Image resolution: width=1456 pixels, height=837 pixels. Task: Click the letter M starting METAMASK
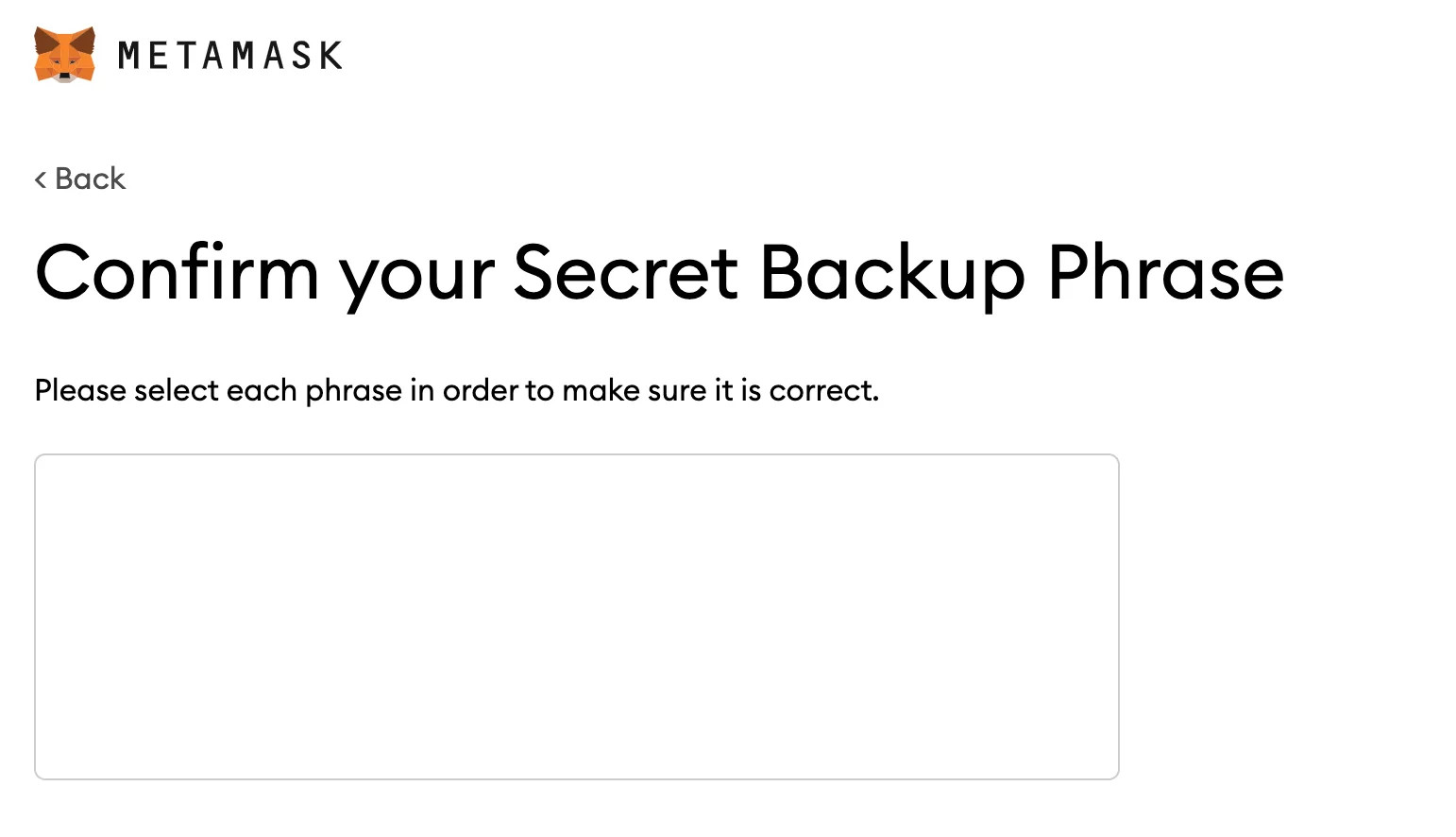coord(128,56)
